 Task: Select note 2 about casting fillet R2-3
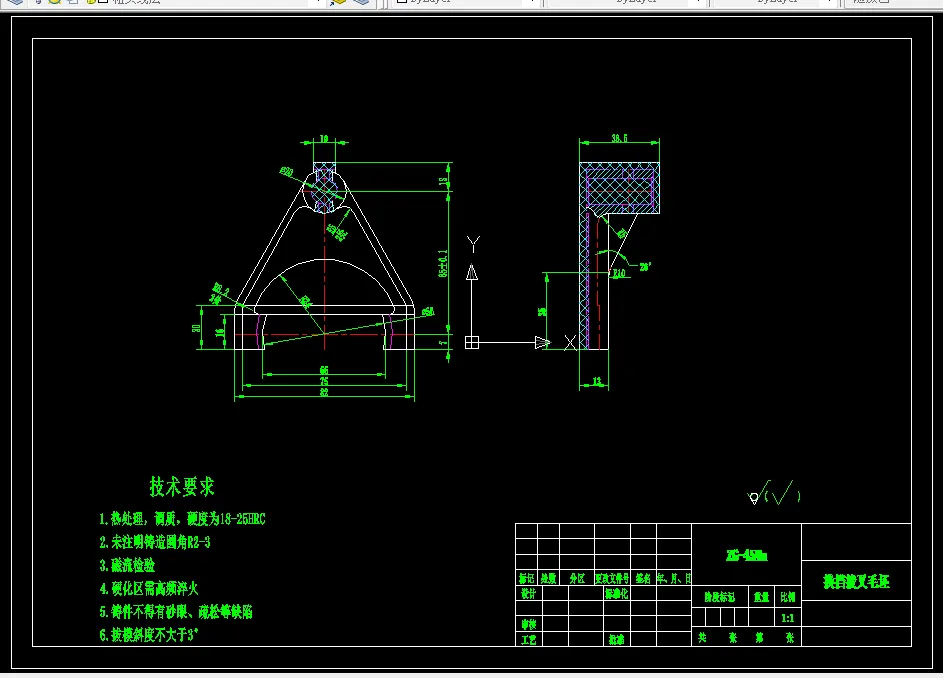(155, 543)
